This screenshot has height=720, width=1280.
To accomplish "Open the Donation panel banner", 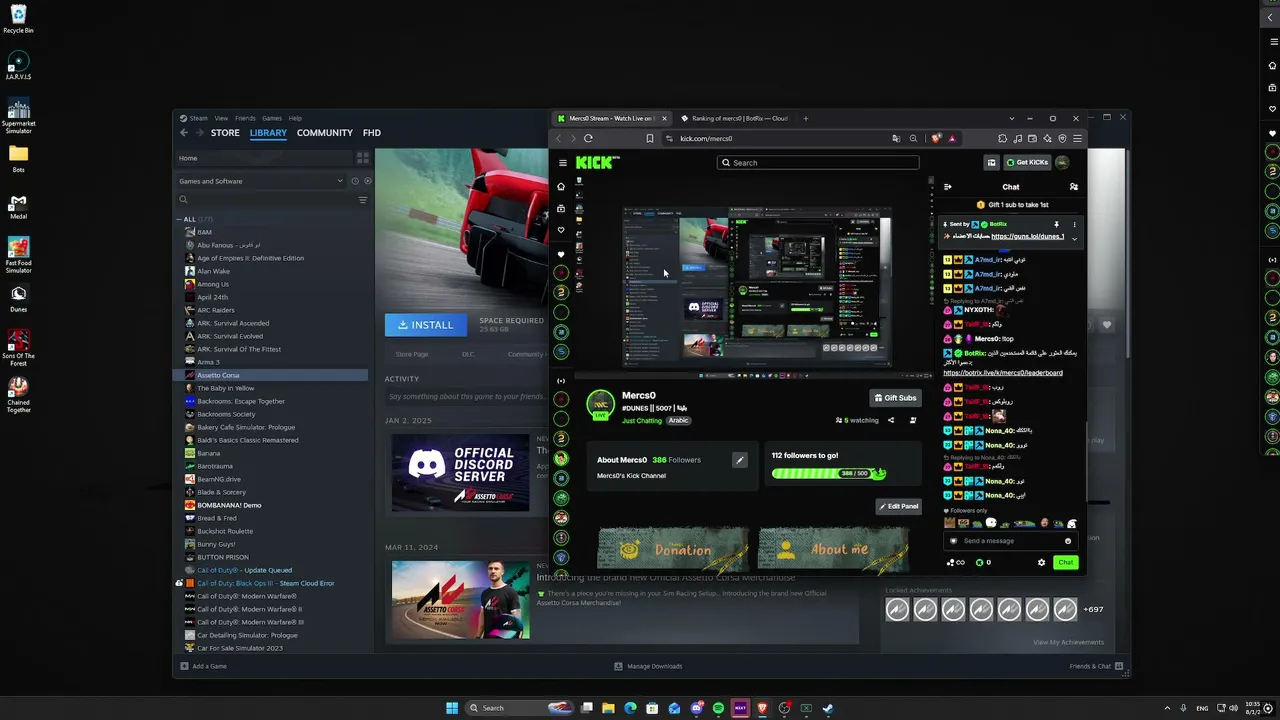I will click(672, 549).
